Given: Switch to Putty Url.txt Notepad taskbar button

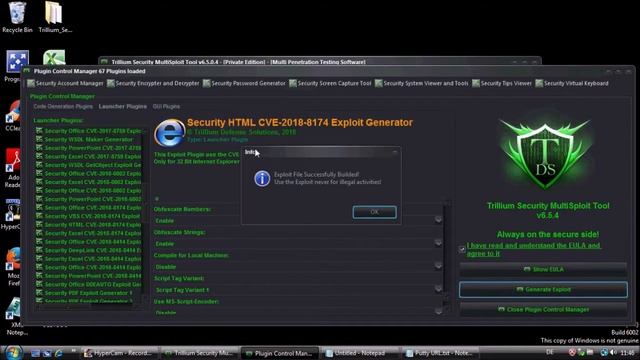Looking at the screenshot, I should tap(441, 353).
